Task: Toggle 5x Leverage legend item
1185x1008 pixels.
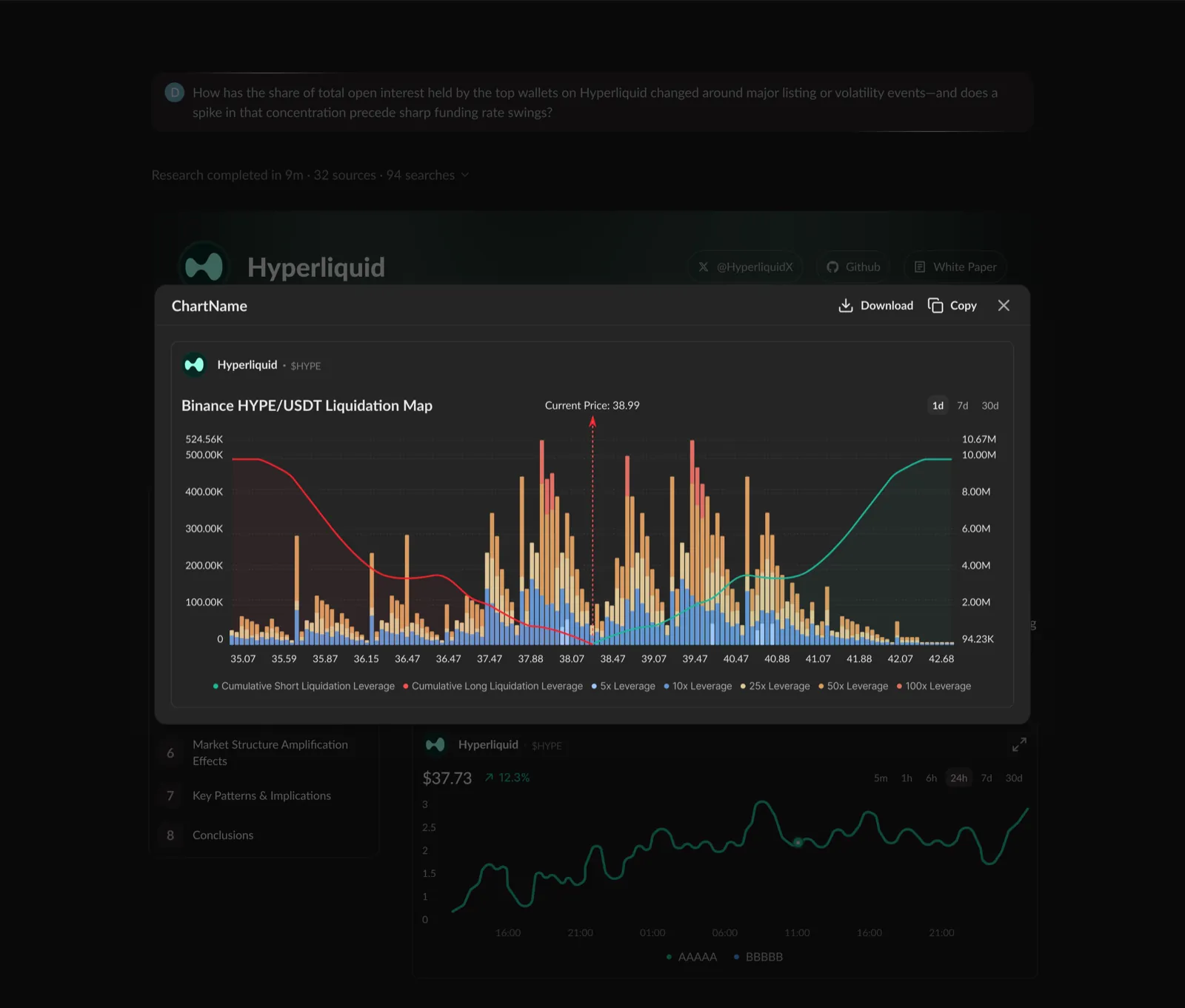Action: 623,687
